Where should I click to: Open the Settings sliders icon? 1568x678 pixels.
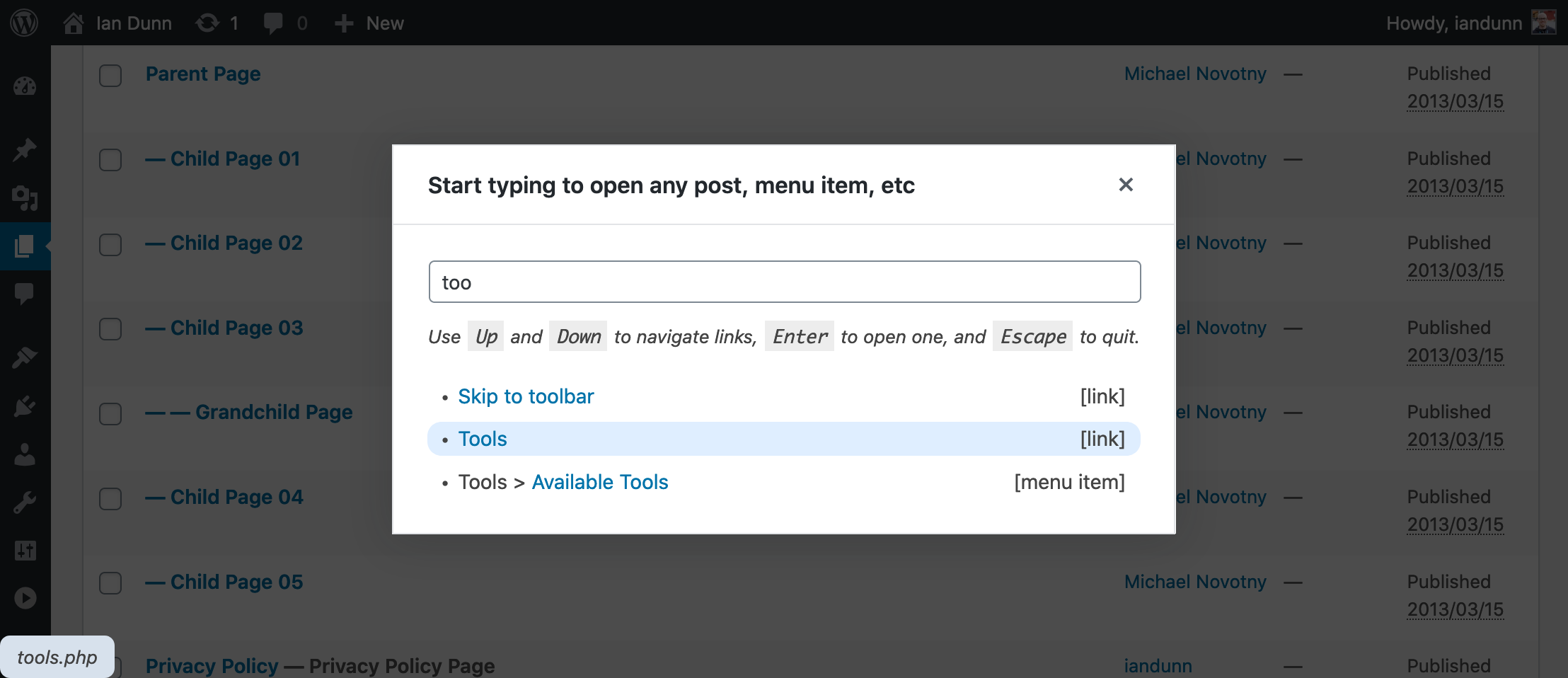pyautogui.click(x=25, y=551)
